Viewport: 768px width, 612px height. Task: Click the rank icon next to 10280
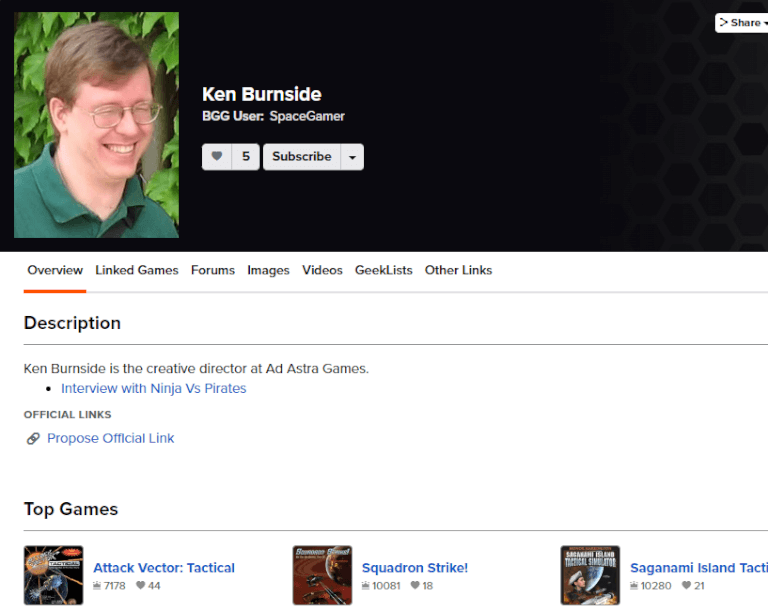[x=634, y=586]
